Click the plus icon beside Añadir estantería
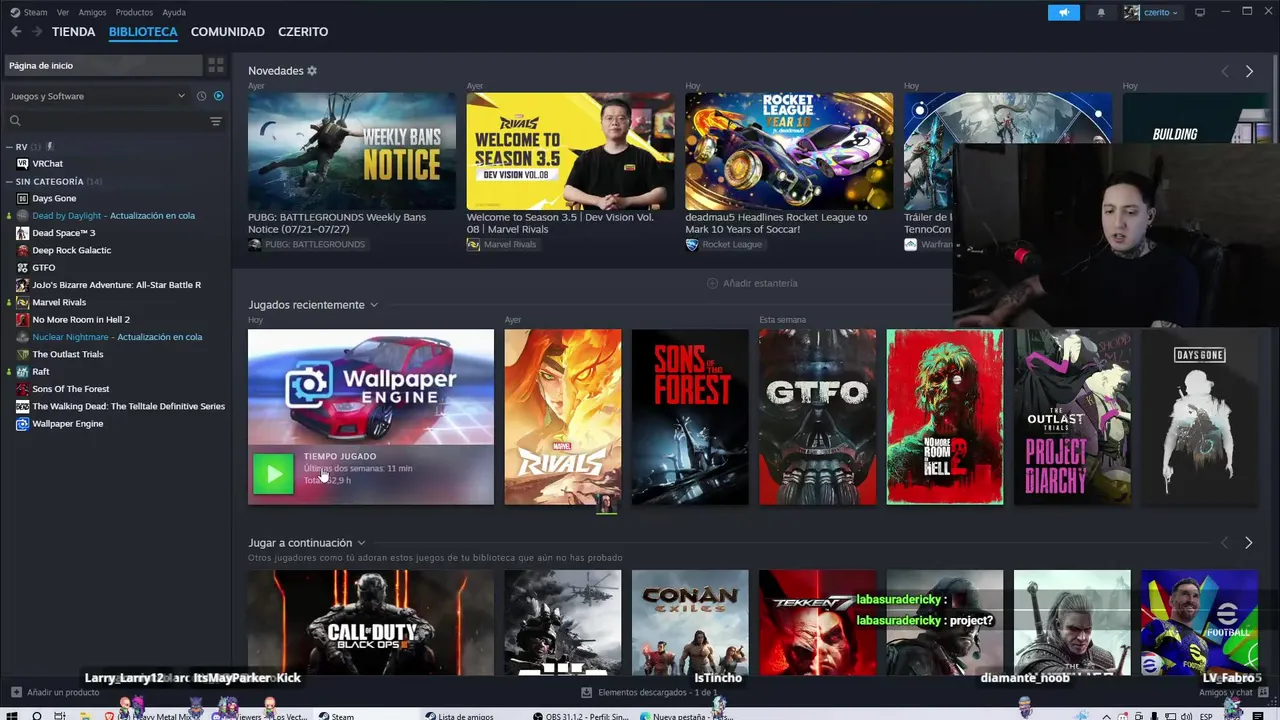The width and height of the screenshot is (1280, 720). click(712, 283)
